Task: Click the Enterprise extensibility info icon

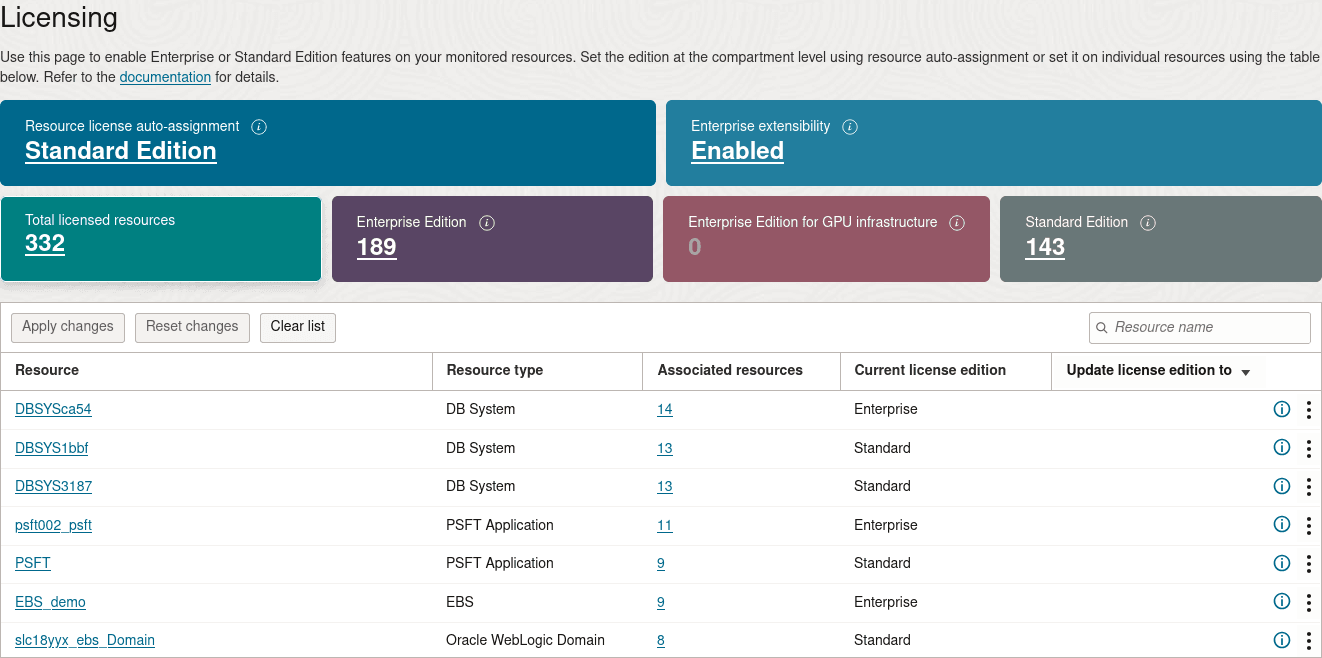Action: click(850, 127)
